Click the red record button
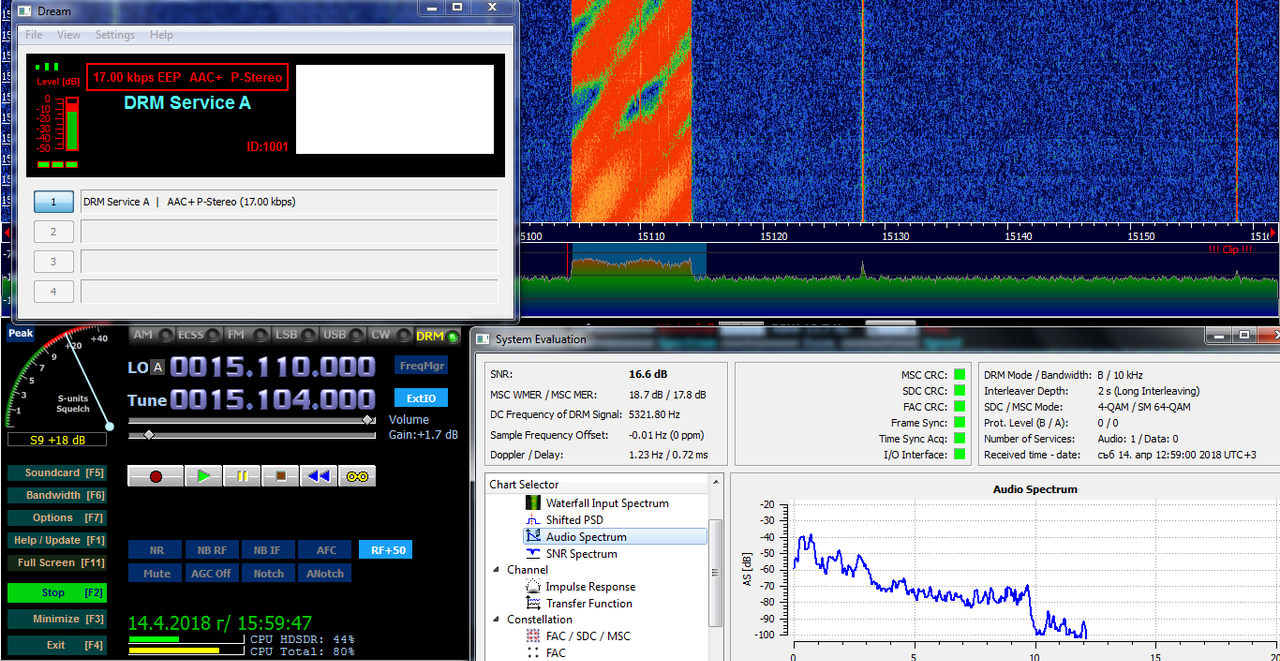Viewport: 1280px width, 661px height. click(155, 476)
